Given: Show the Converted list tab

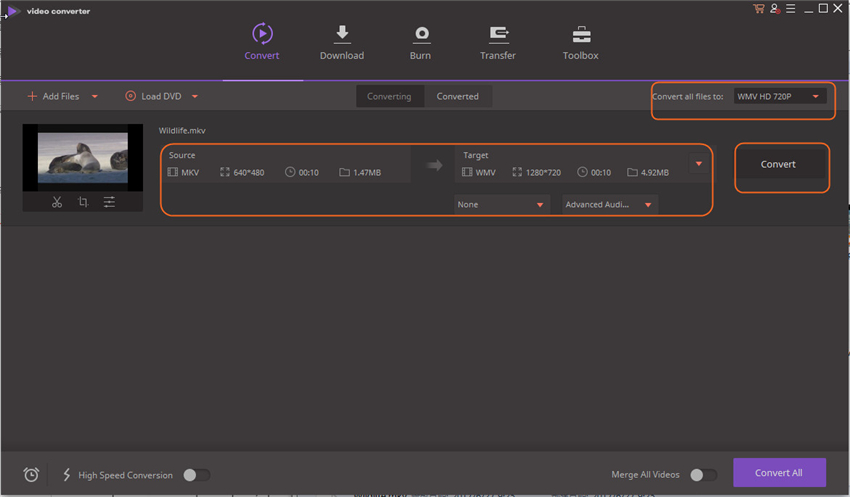Looking at the screenshot, I should pos(458,96).
